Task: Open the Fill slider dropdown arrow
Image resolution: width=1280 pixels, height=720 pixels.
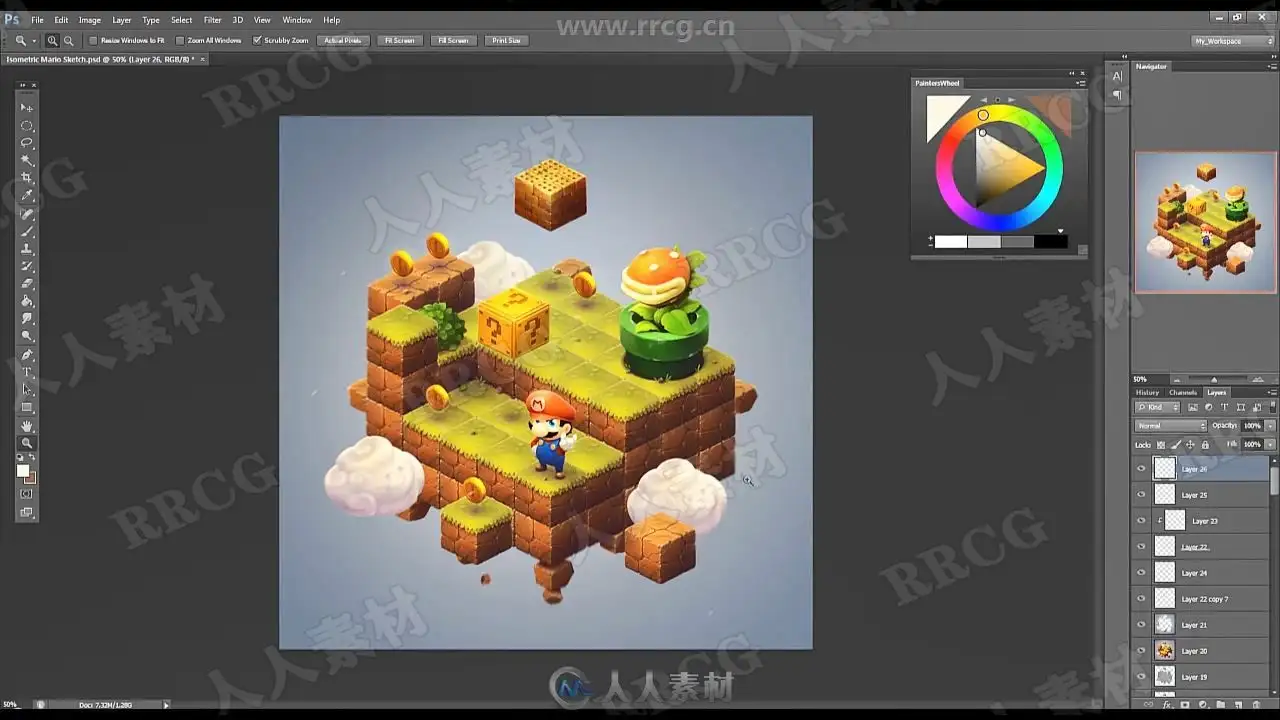Action: 1270,444
